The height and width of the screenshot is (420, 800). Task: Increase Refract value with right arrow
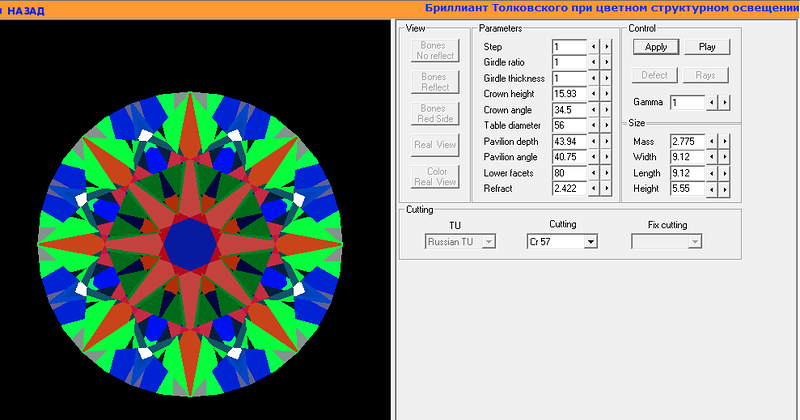[606, 188]
